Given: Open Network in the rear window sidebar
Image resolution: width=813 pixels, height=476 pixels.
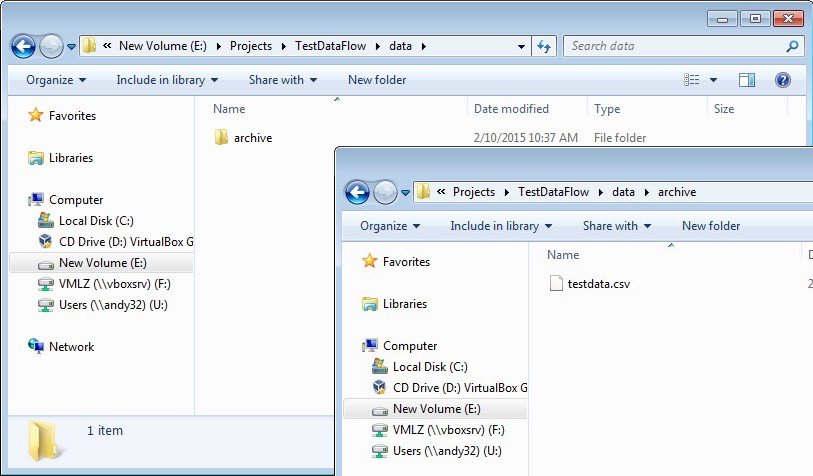Looking at the screenshot, I should point(71,347).
